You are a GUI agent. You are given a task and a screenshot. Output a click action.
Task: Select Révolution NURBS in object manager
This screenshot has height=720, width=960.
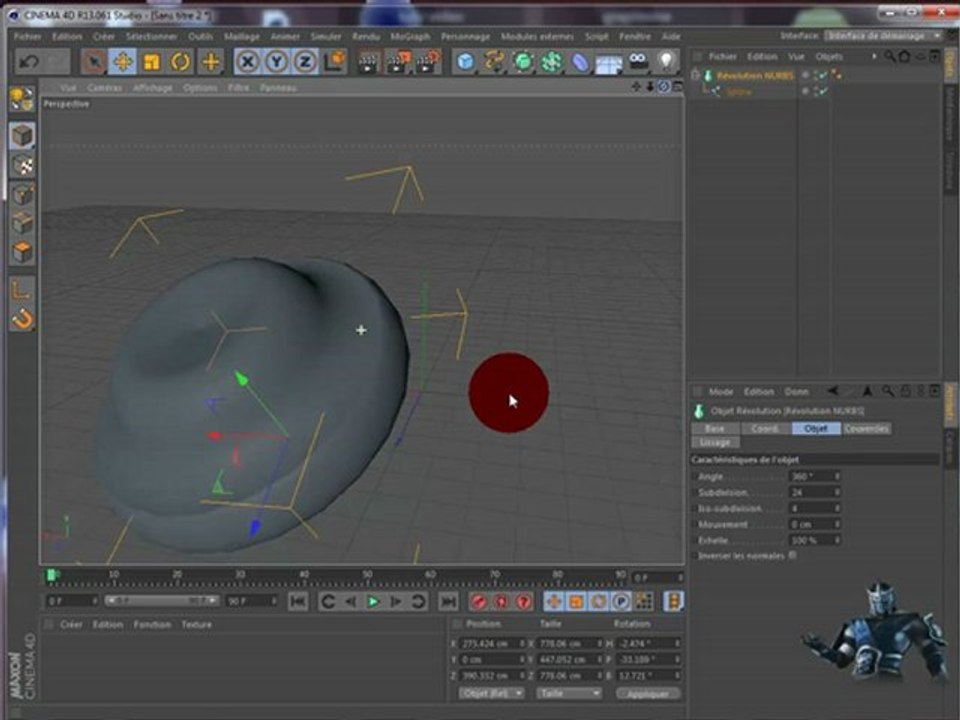[755, 76]
